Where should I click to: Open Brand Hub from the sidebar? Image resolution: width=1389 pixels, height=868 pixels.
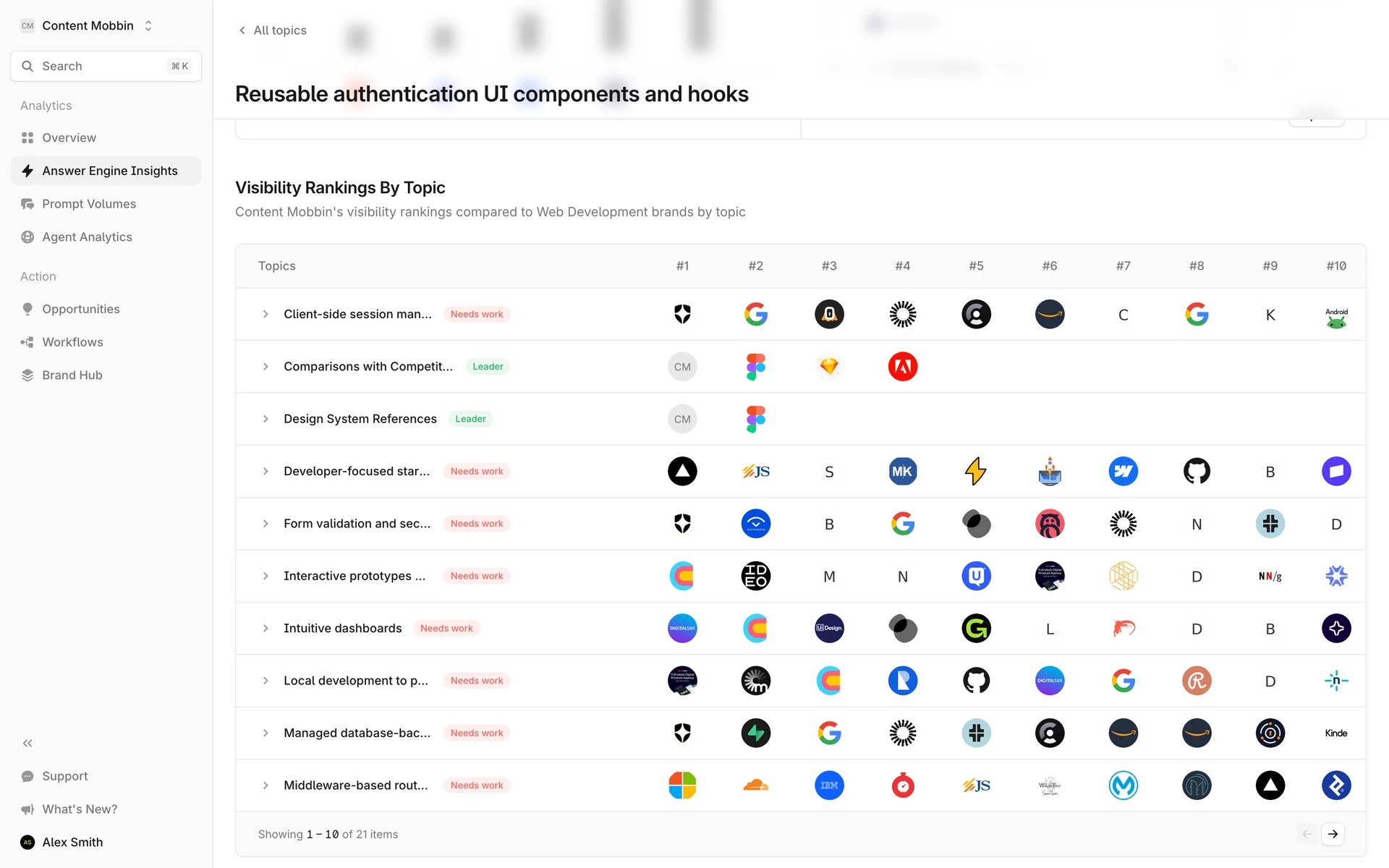point(72,375)
